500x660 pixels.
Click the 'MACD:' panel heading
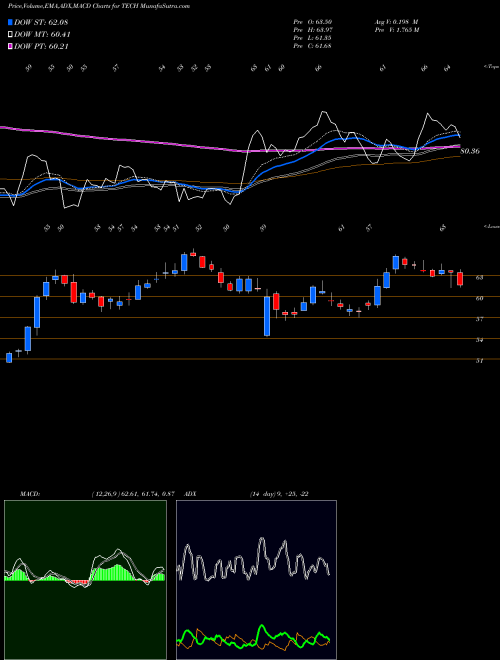tap(29, 494)
